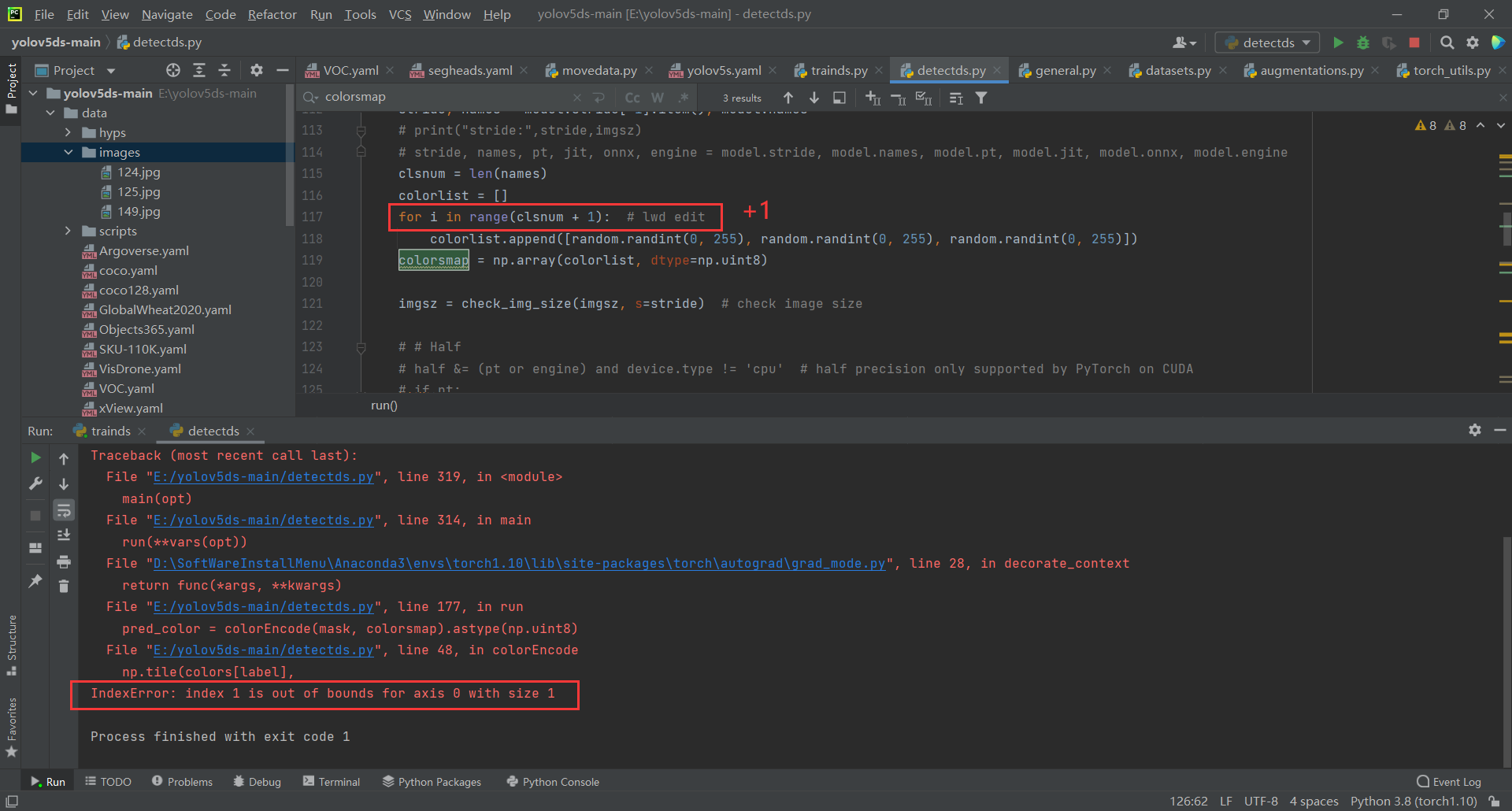Select 149.jpg in project tree
The height and width of the screenshot is (811, 1512).
(139, 211)
